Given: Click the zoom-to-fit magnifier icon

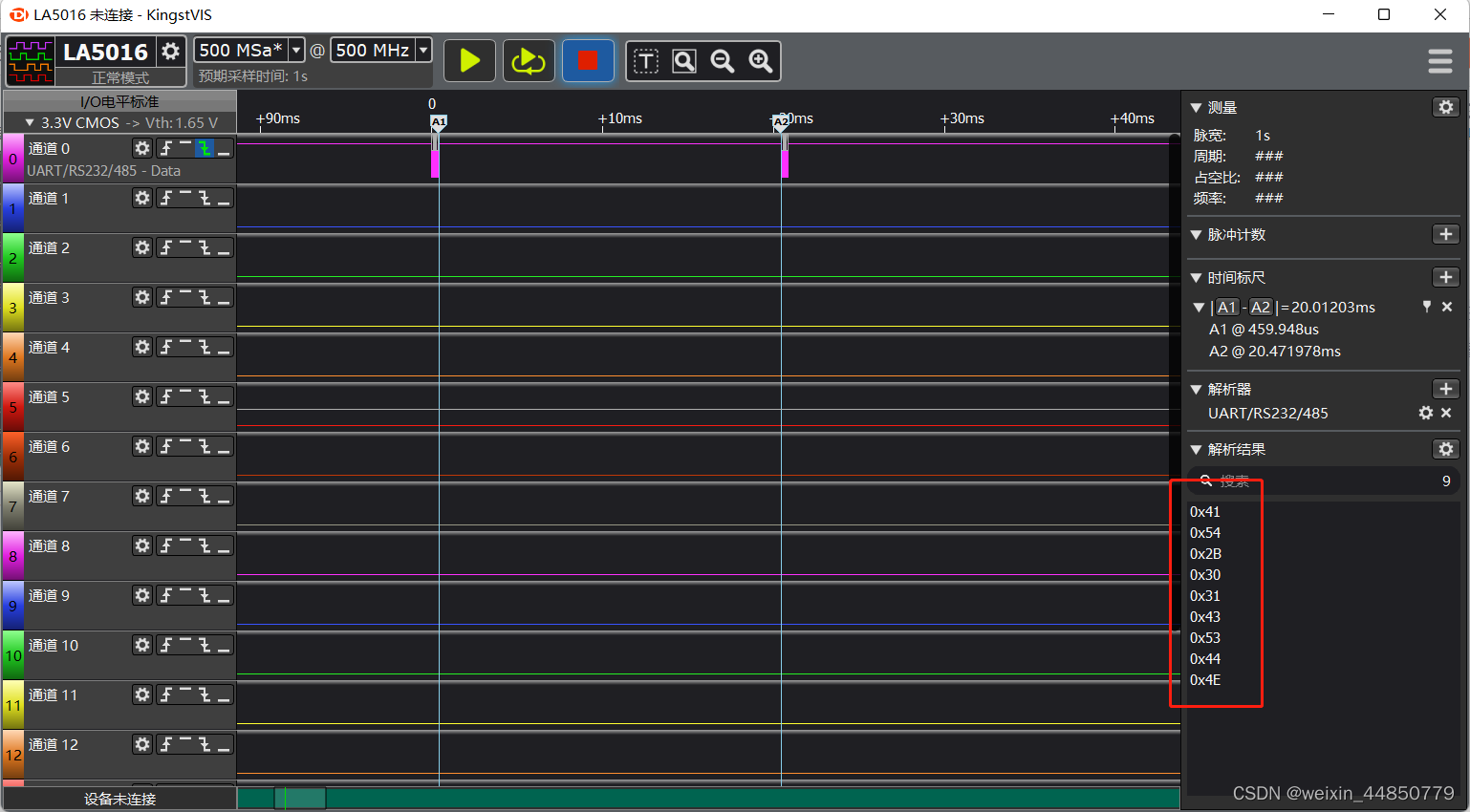Looking at the screenshot, I should [684, 61].
